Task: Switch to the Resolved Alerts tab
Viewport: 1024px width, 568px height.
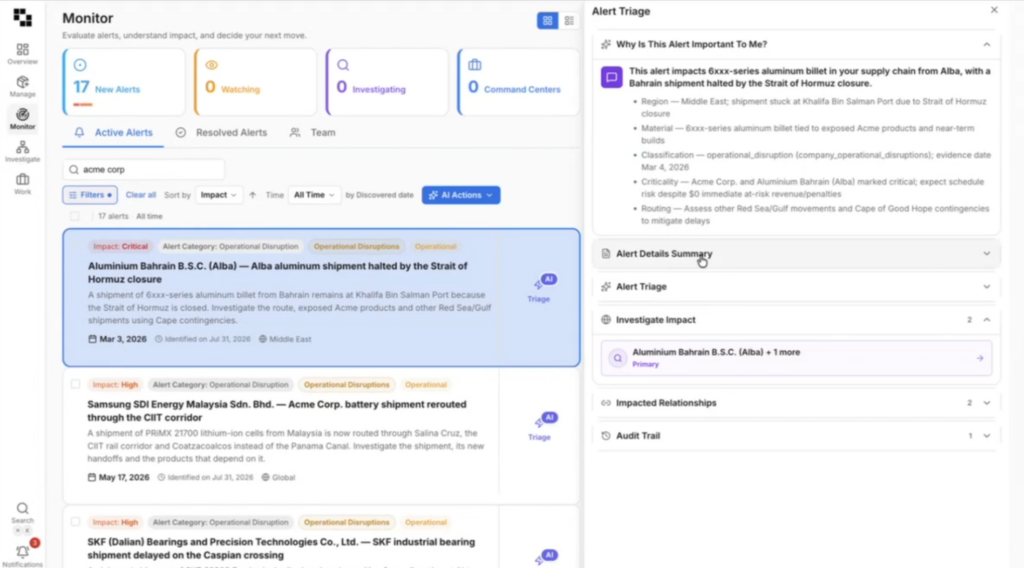Action: pyautogui.click(x=221, y=133)
